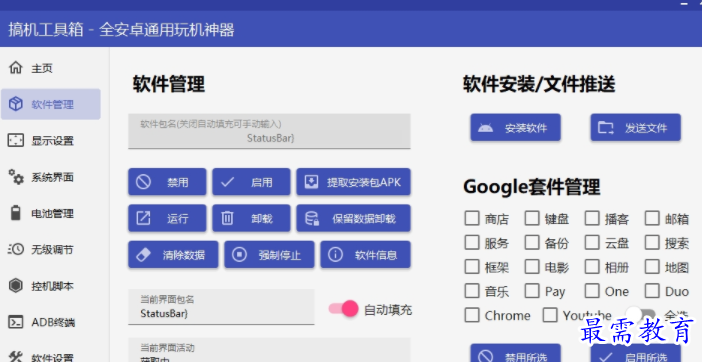Click the 当前界面活动 field

[x=269, y=350]
